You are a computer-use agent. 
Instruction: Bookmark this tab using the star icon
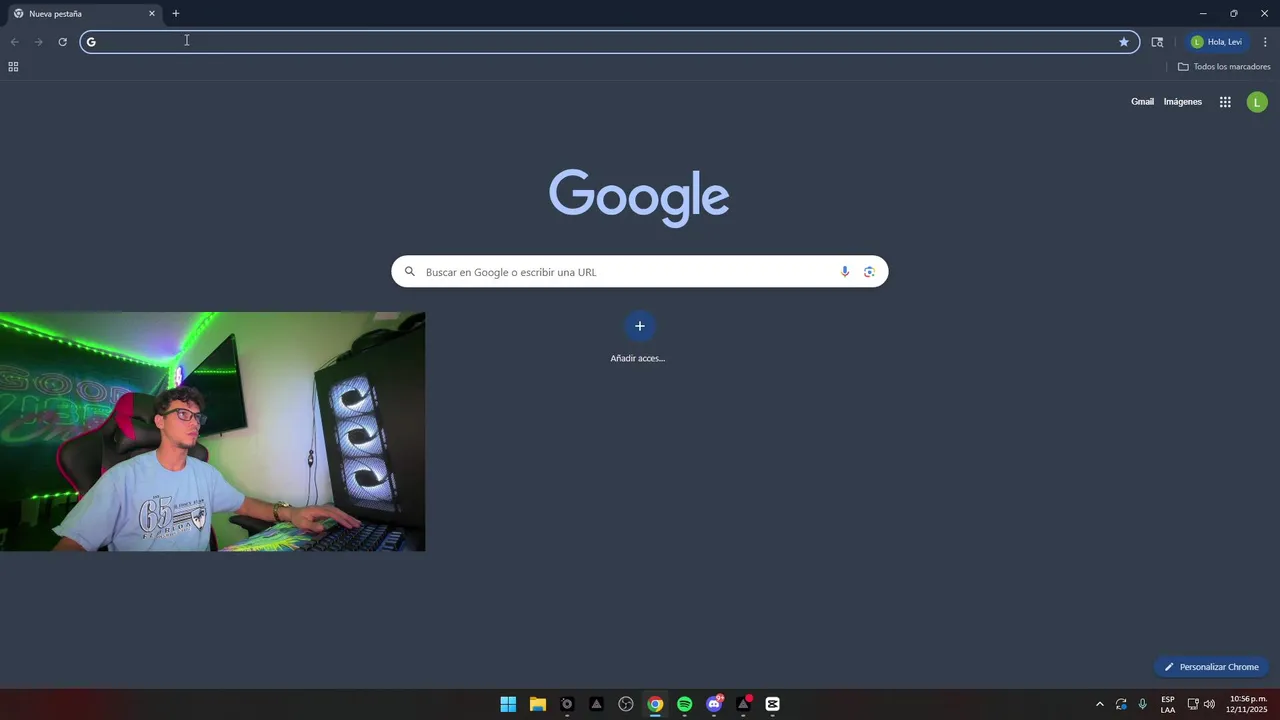pyautogui.click(x=1124, y=42)
